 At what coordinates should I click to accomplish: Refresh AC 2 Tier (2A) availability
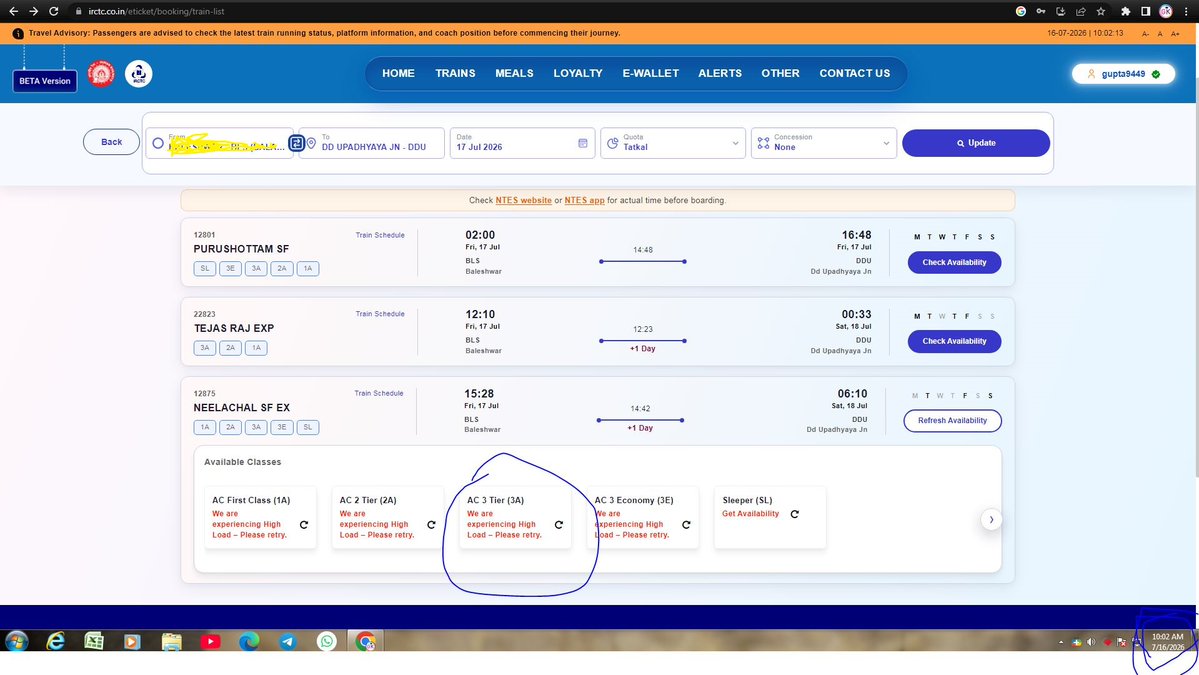coord(431,524)
